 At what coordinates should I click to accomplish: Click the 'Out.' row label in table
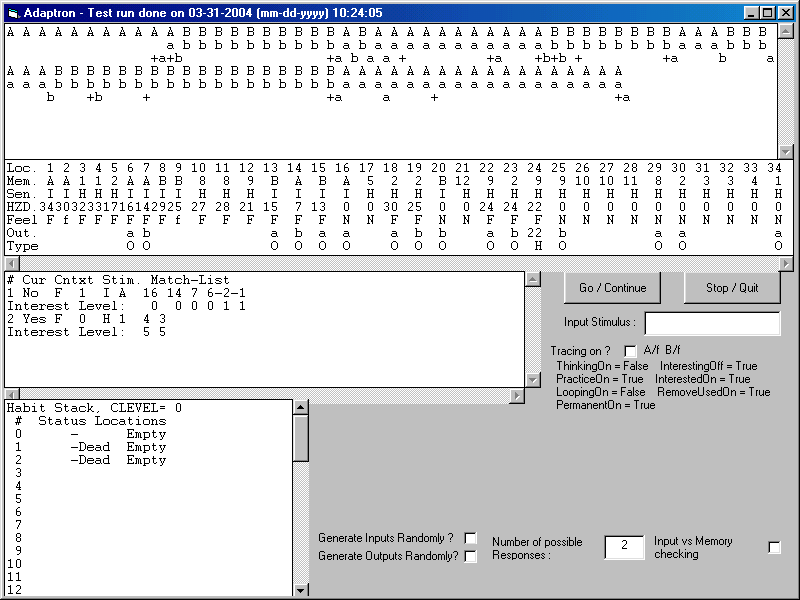click(x=21, y=233)
